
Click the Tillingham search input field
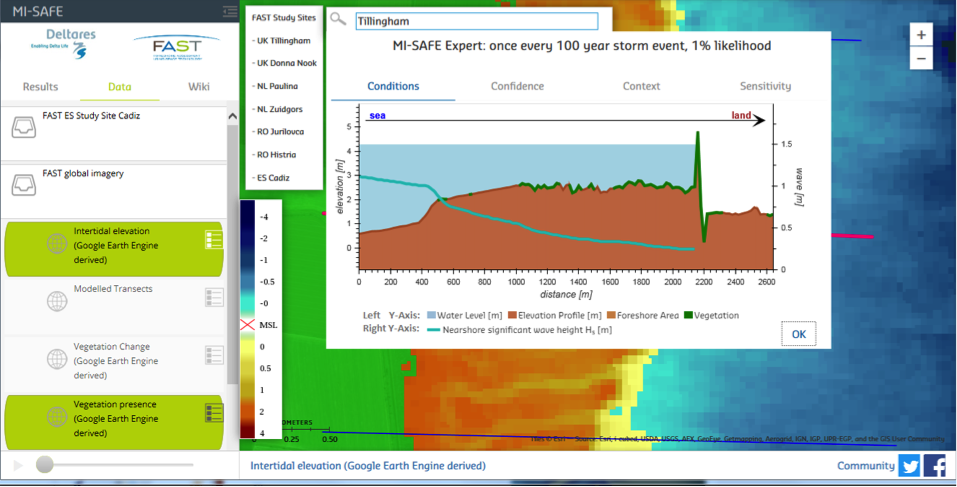click(477, 21)
